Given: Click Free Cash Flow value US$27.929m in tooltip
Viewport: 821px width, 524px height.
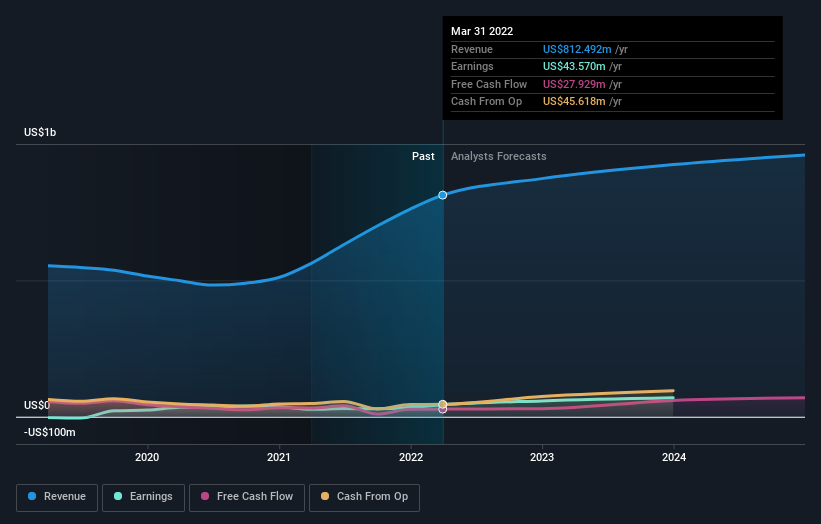Looking at the screenshot, I should pos(574,84).
